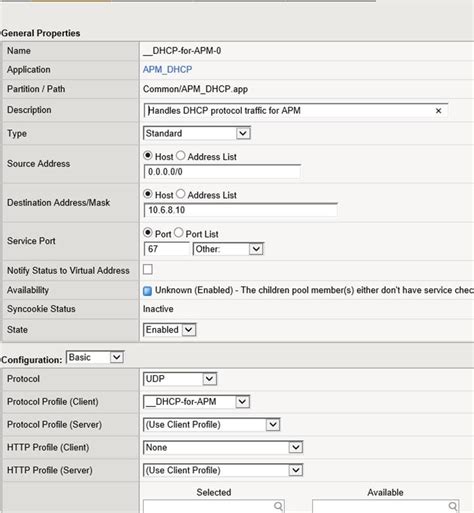Screen dimensions: 474x513
Task: Clear the Description field with the X icon
Action: pyautogui.click(x=438, y=111)
